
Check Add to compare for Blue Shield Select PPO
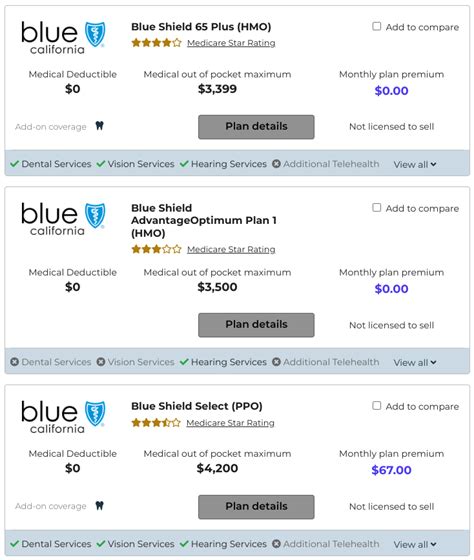[x=376, y=405]
